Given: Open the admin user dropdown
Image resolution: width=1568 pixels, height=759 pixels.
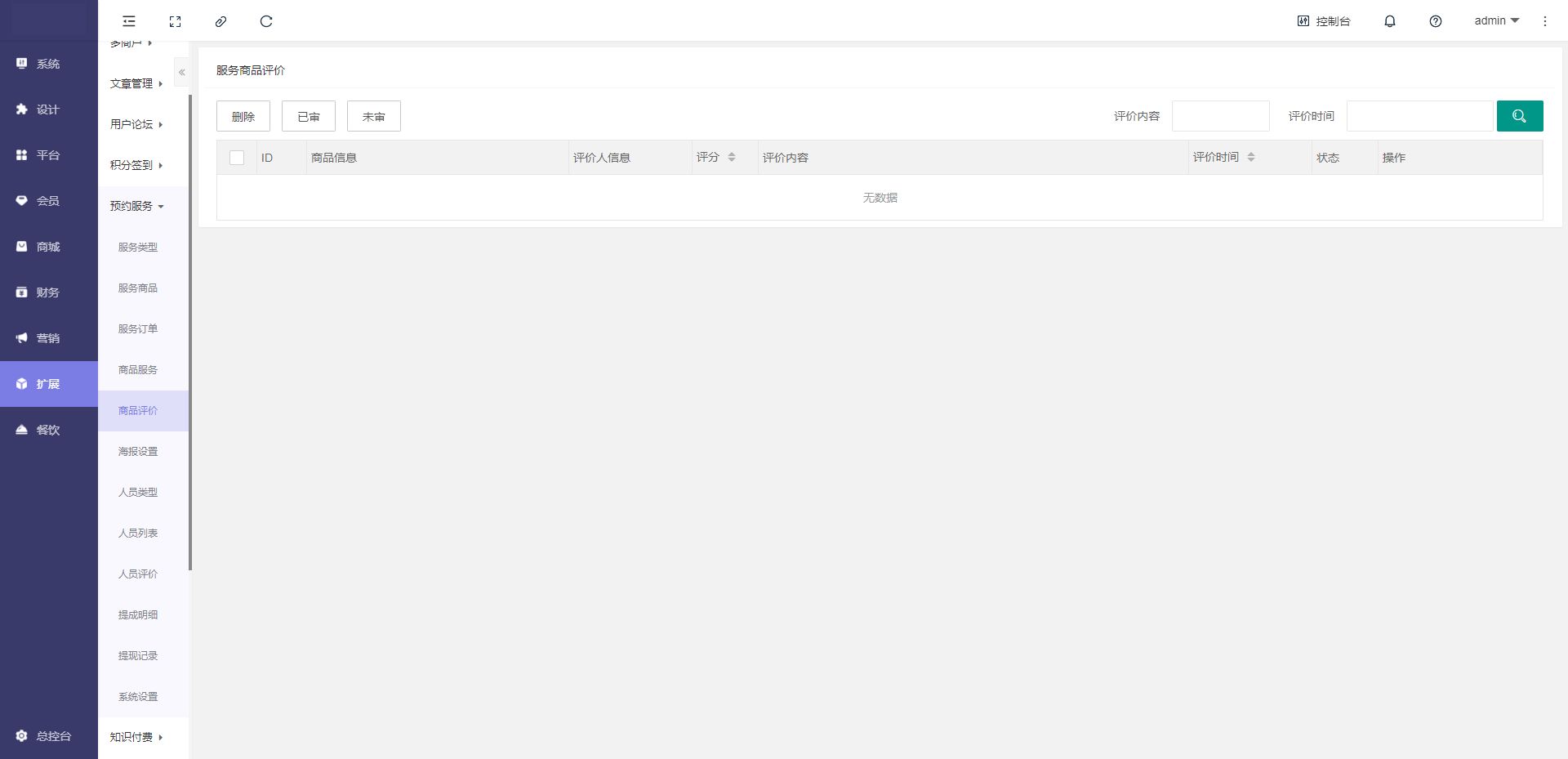Looking at the screenshot, I should click(1496, 21).
